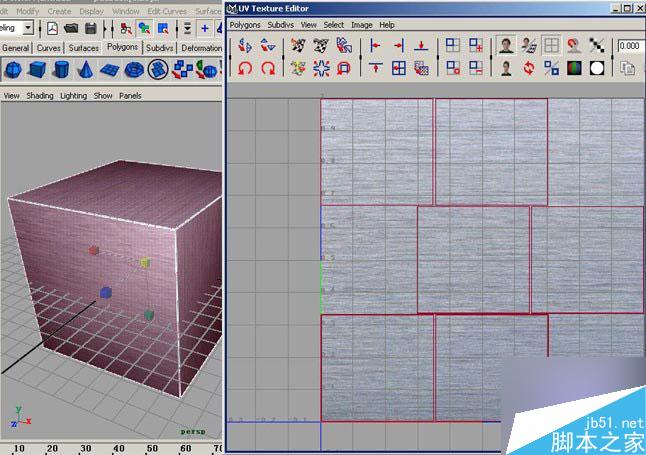Open the viewport Shading menu
The width and height of the screenshot is (646, 455).
[x=40, y=96]
